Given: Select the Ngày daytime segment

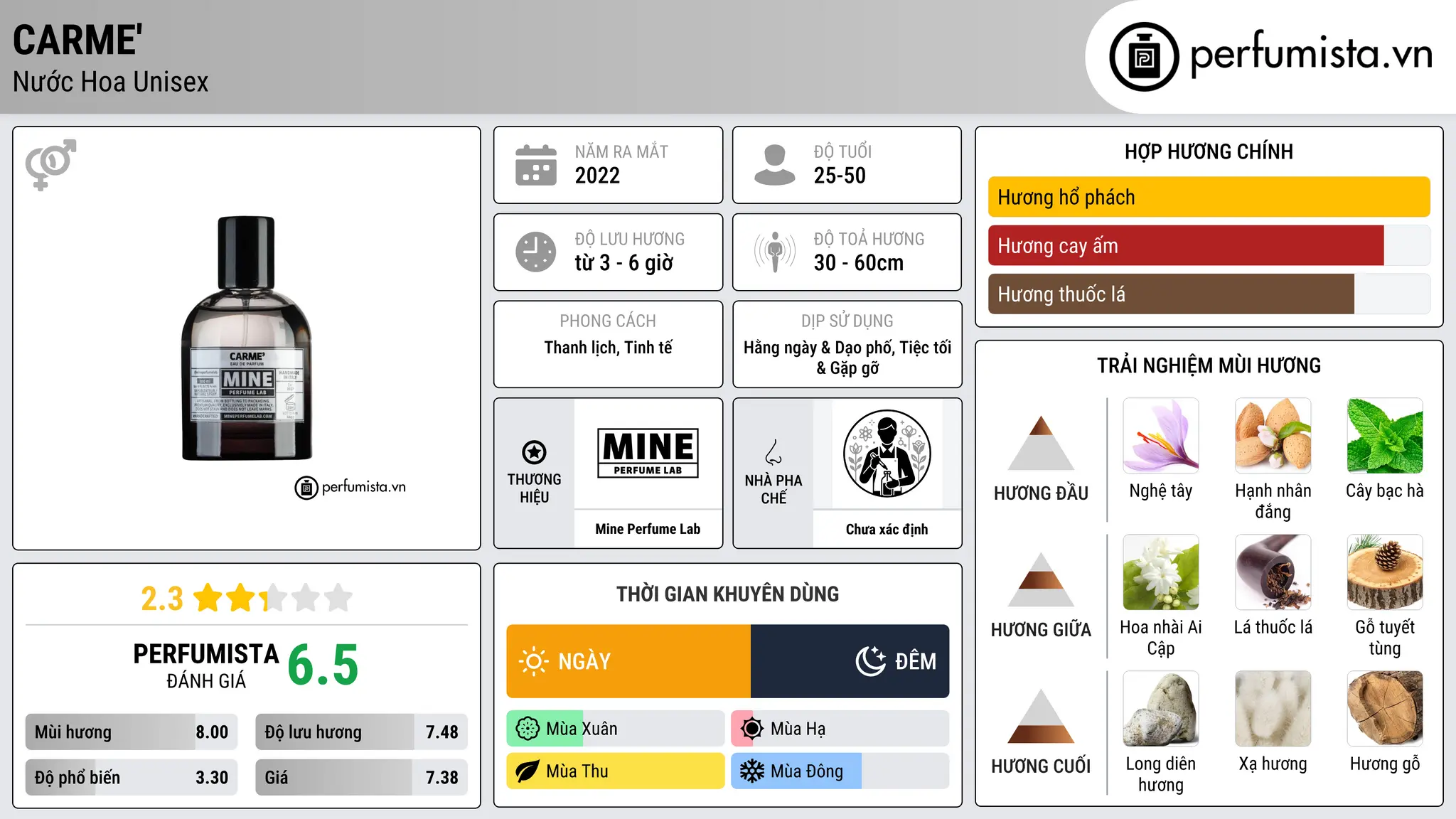Looking at the screenshot, I should coord(628,661).
